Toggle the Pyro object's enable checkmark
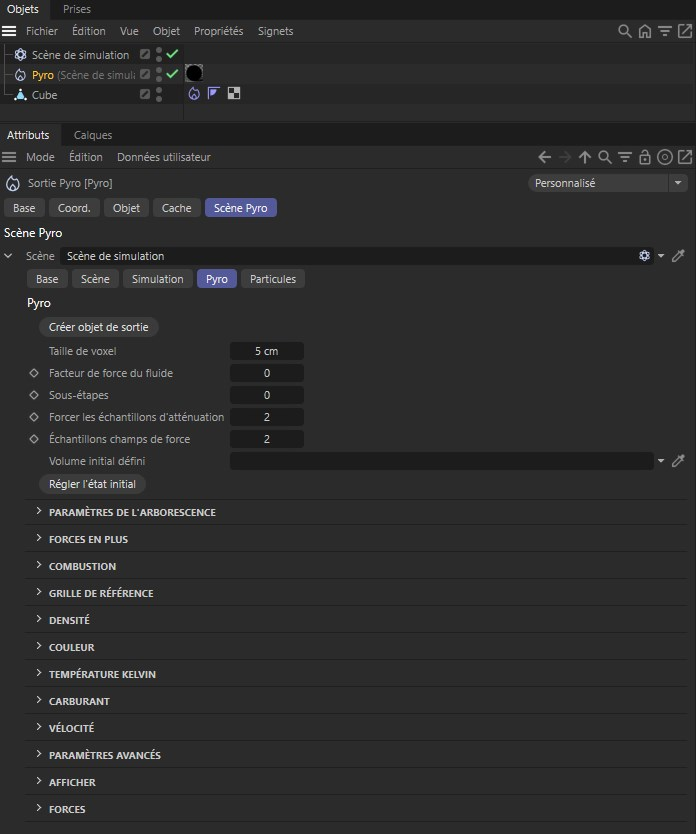 click(x=172, y=74)
